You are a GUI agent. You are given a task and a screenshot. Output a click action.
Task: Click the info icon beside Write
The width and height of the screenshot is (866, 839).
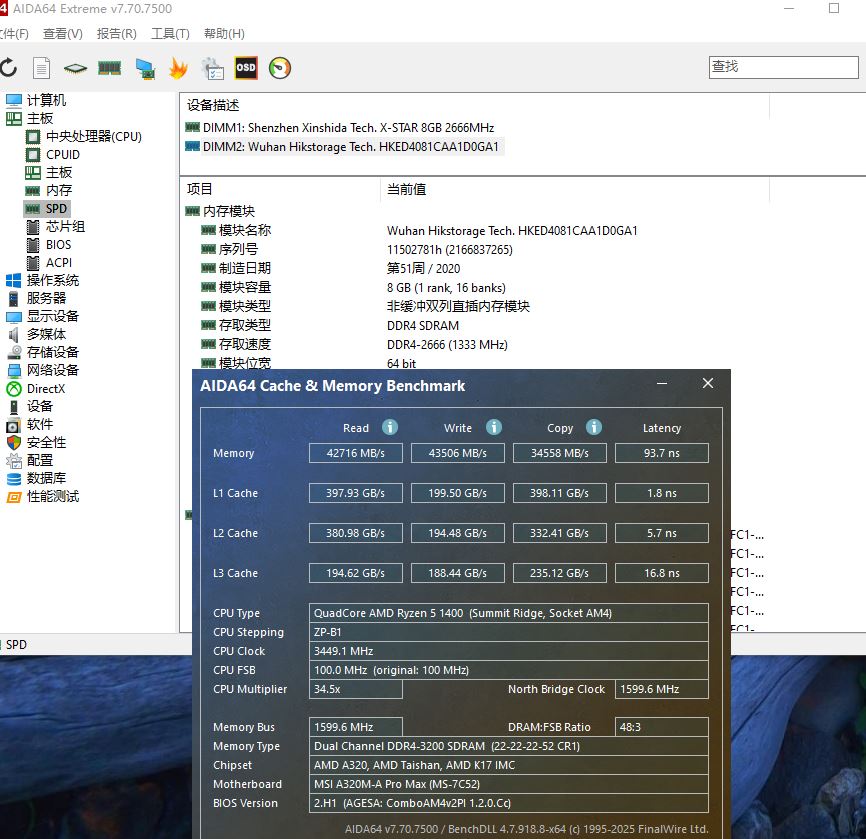click(x=494, y=427)
